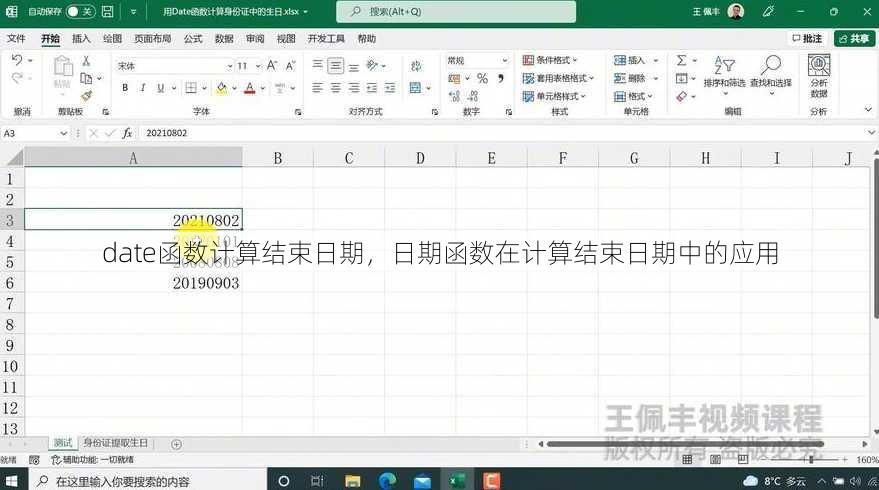
Task: Open the number format dropdown (常规)
Action: coord(505,61)
